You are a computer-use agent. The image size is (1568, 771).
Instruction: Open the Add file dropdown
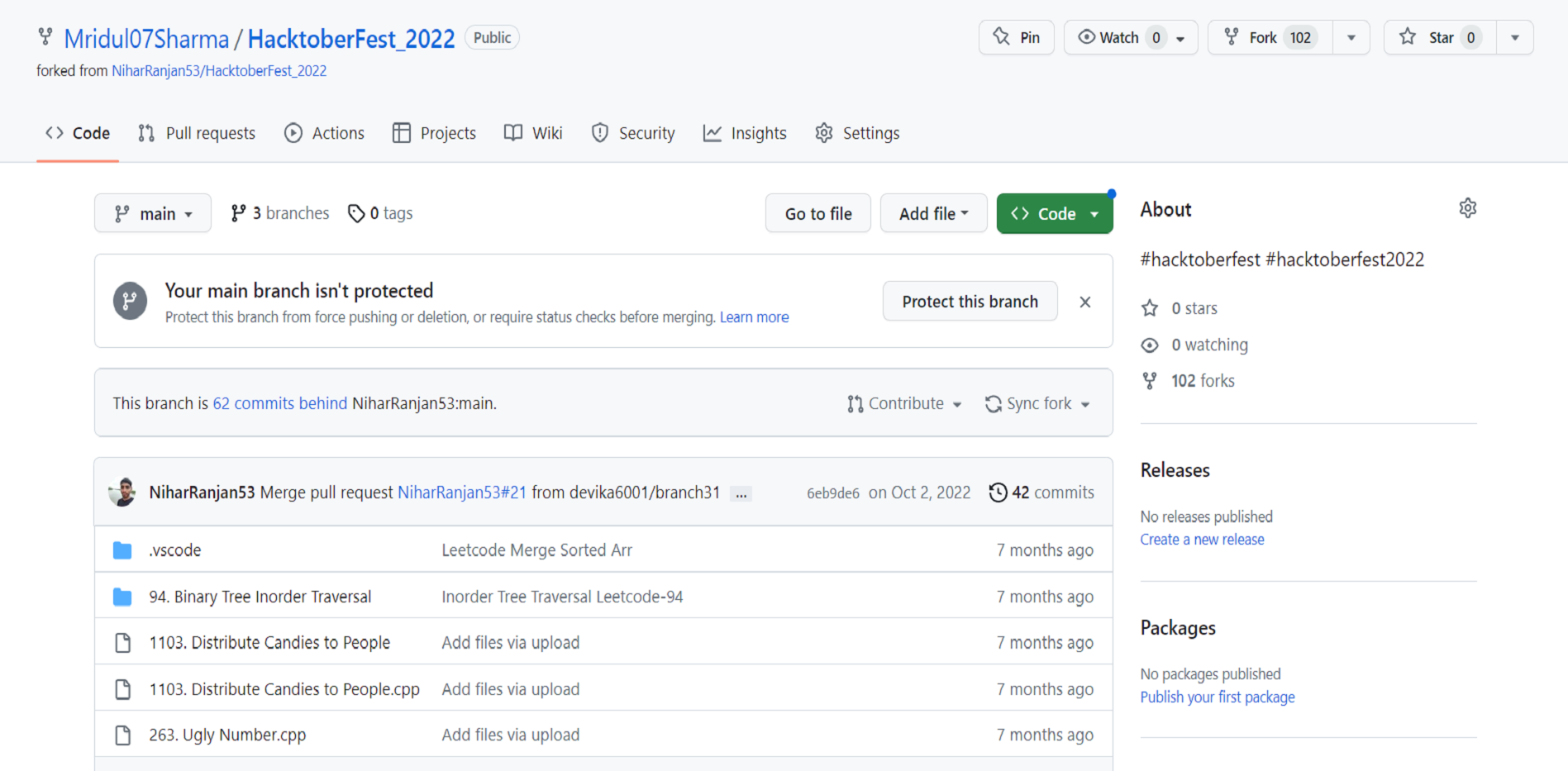click(x=934, y=213)
